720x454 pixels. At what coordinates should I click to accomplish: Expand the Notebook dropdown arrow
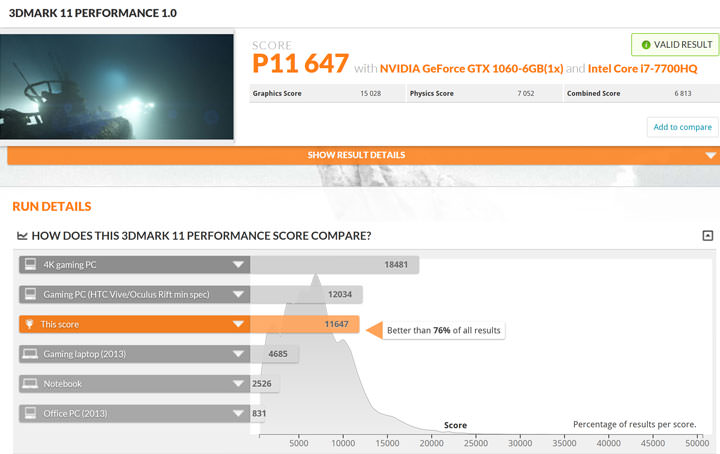pyautogui.click(x=238, y=383)
